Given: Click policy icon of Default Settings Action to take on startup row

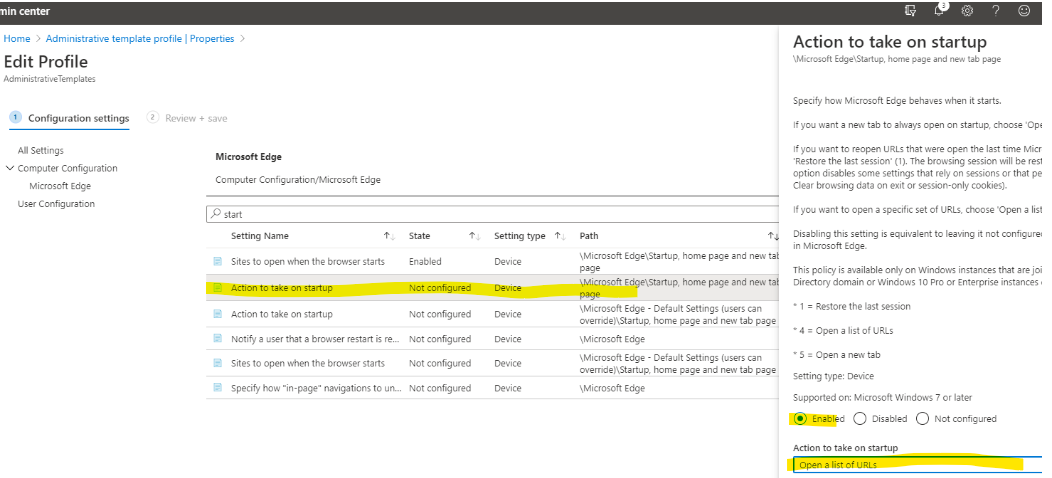Looking at the screenshot, I should coord(217,314).
